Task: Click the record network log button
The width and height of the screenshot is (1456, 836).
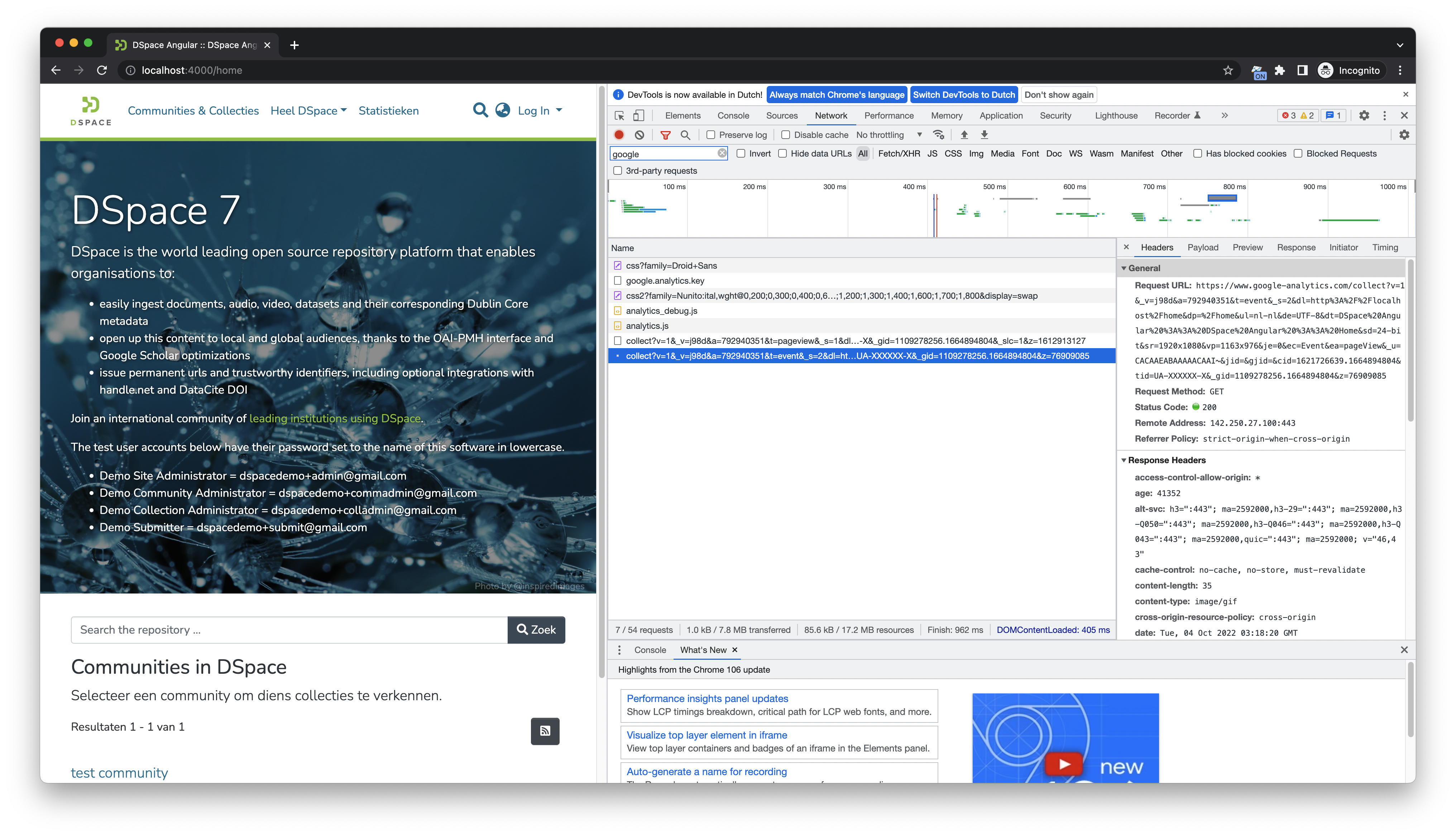Action: tap(619, 135)
